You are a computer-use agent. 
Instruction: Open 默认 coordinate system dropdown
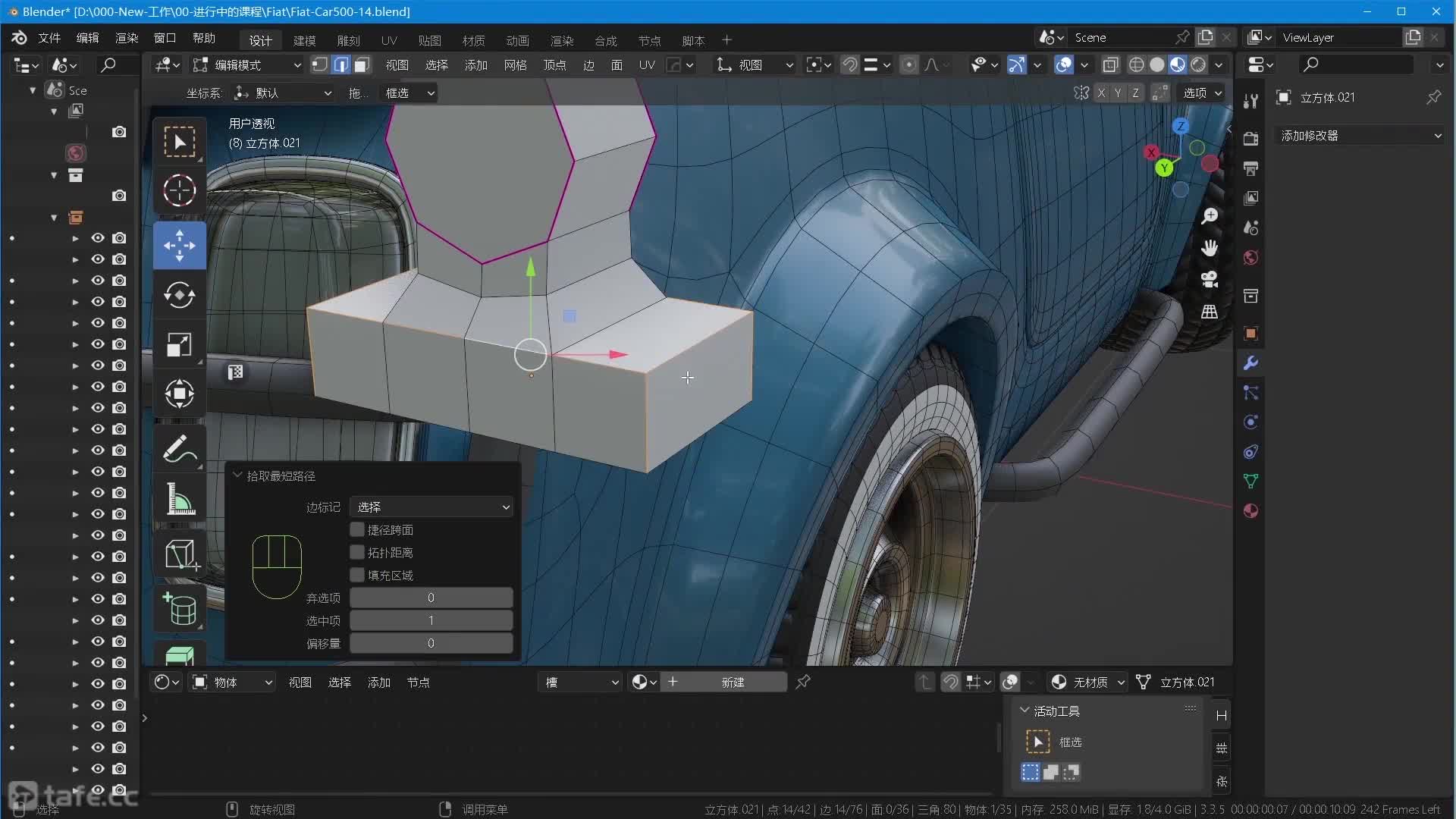point(283,93)
